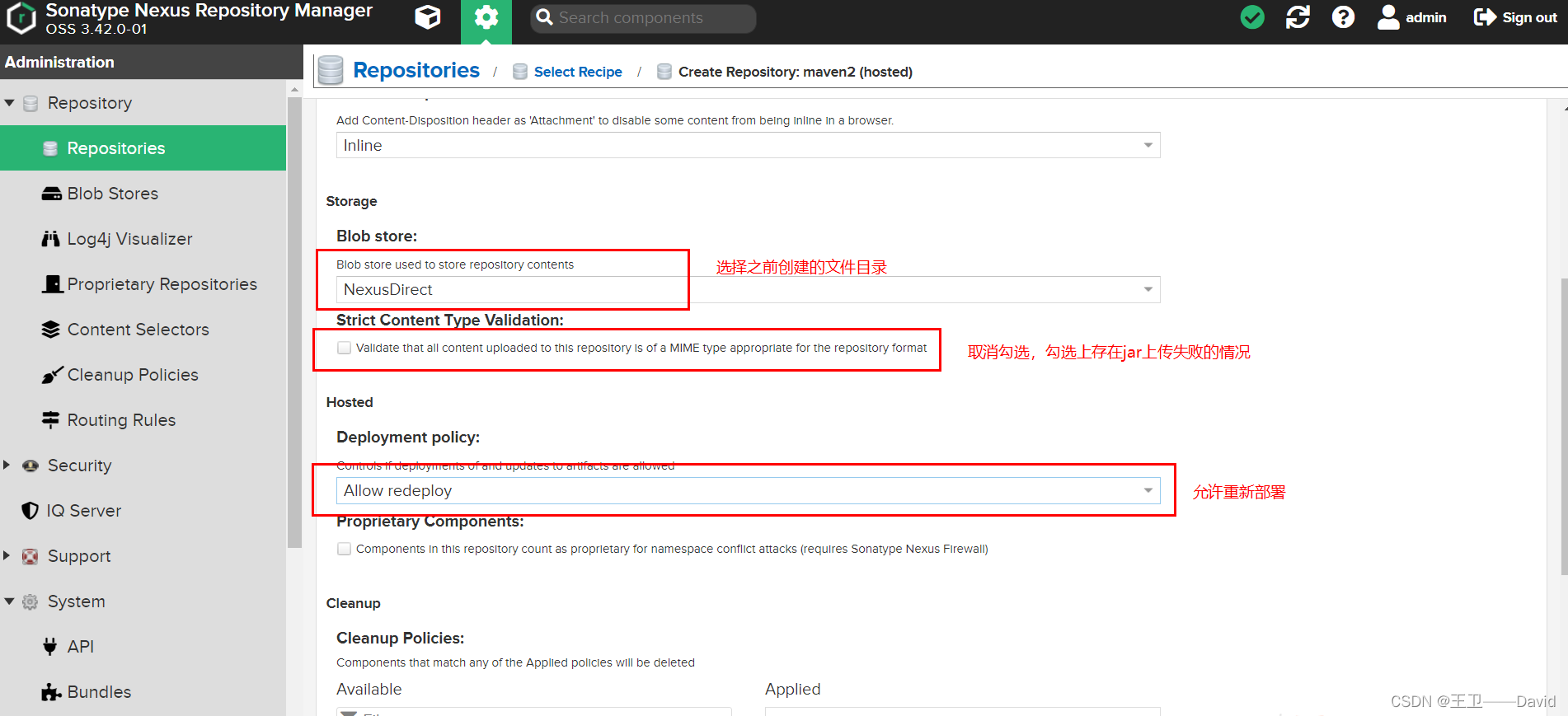Click the Sign out text
1568x716 pixels.
(1529, 17)
